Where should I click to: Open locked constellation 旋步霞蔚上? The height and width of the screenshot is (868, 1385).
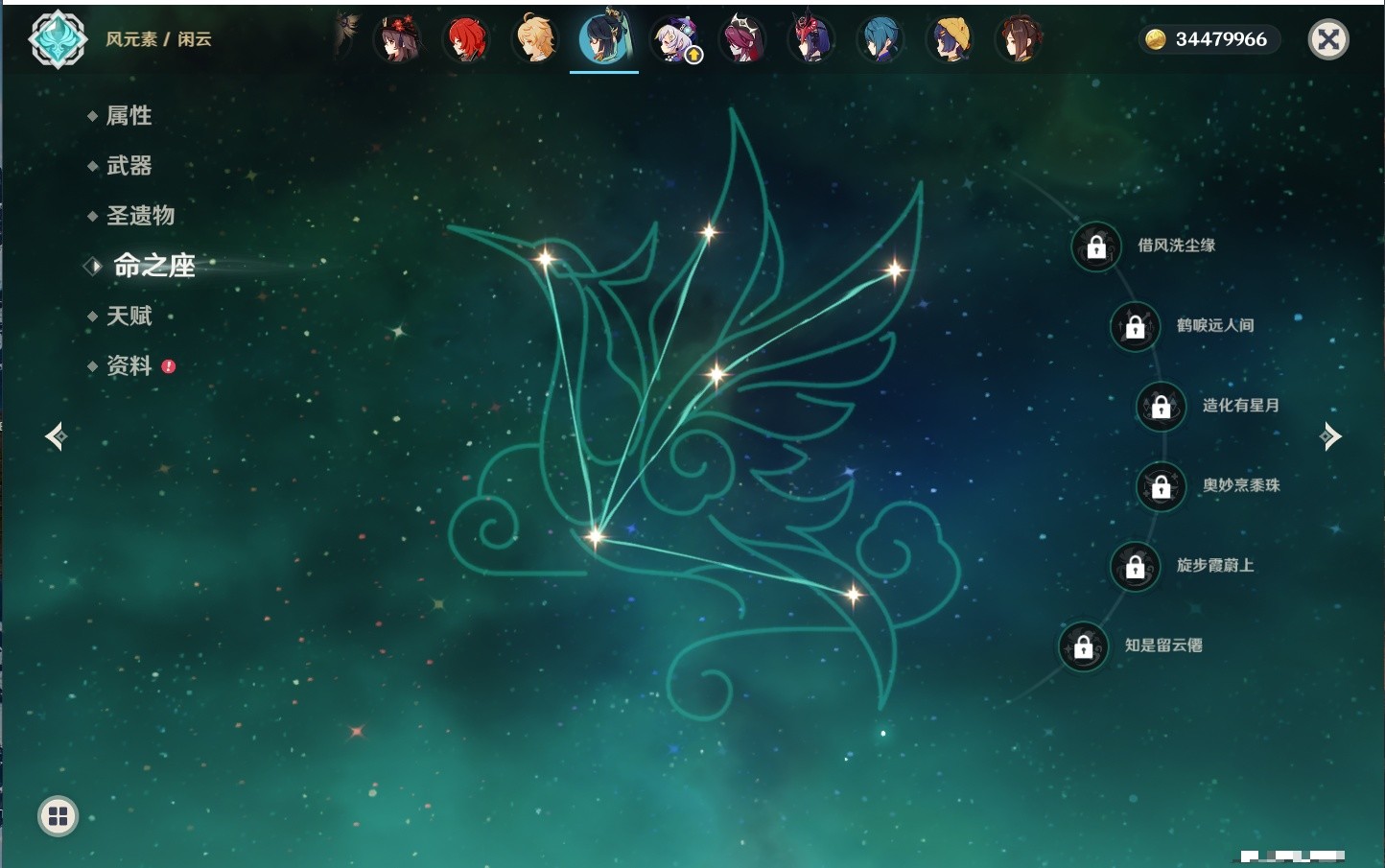click(x=1135, y=566)
